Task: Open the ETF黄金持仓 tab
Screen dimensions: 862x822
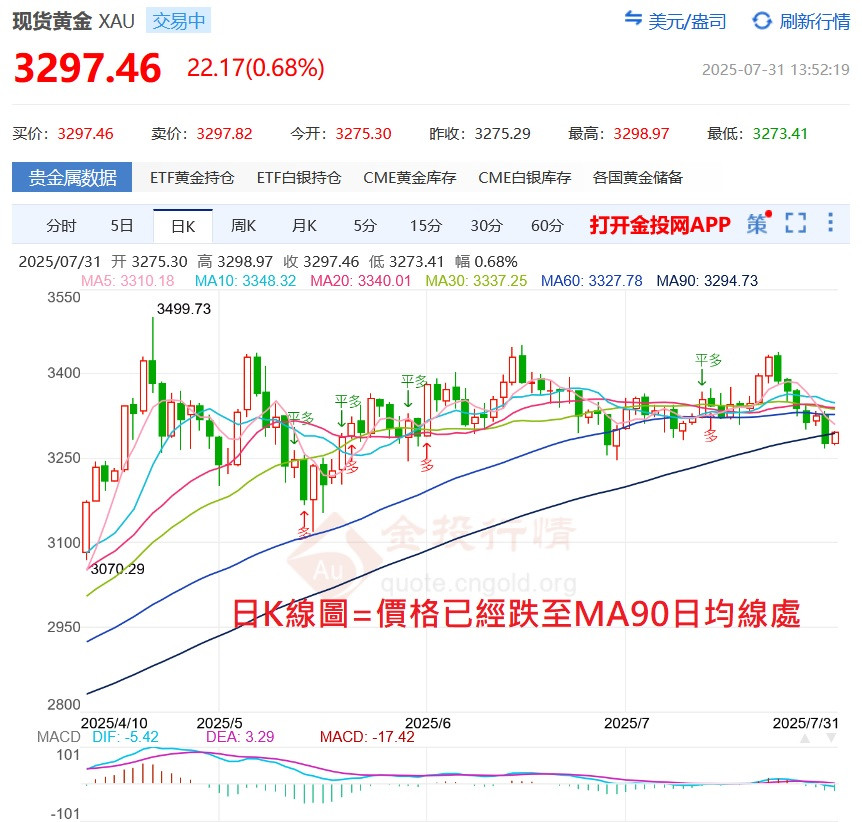Action: (x=192, y=178)
